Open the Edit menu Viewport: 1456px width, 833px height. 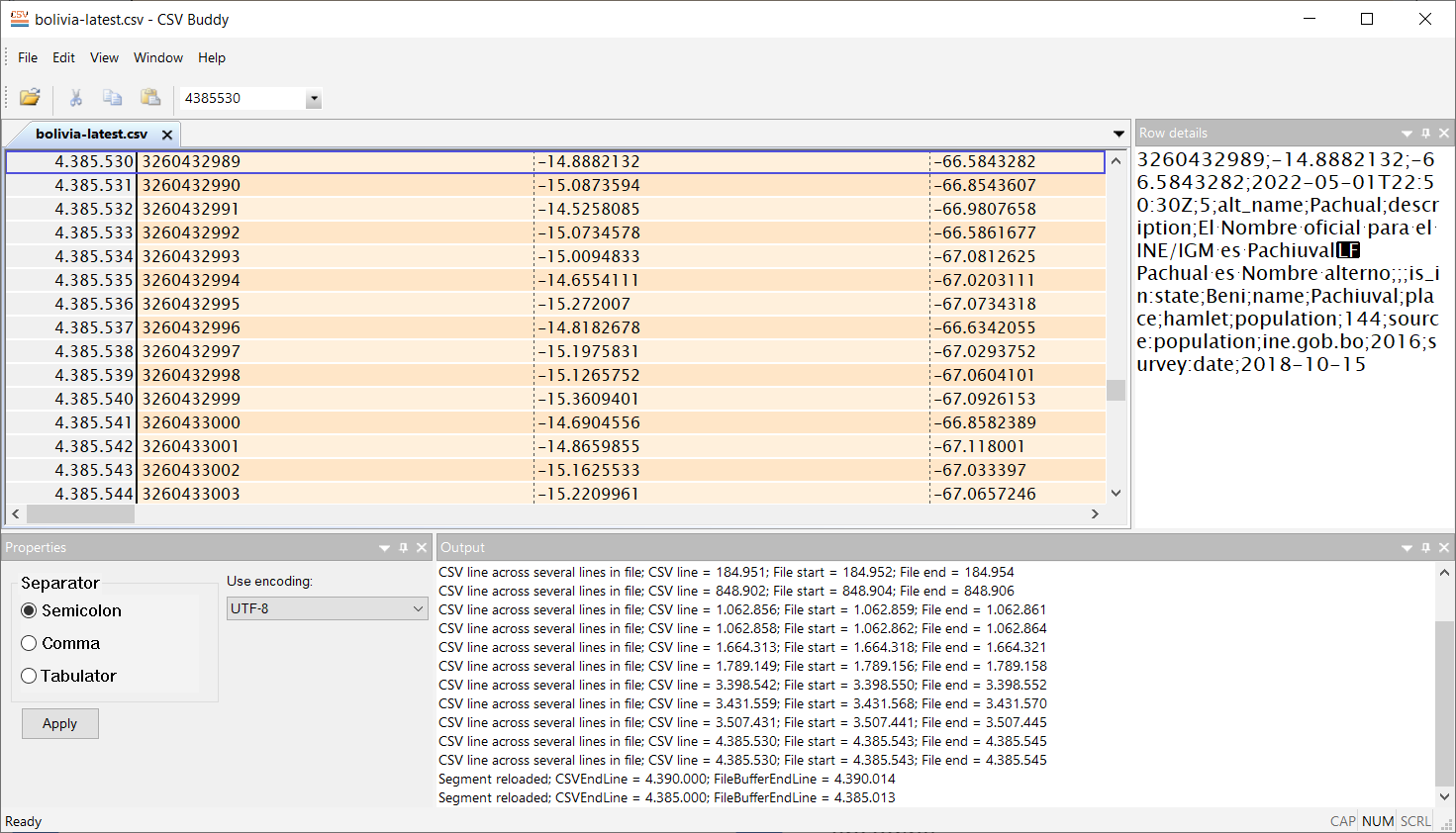pos(63,57)
